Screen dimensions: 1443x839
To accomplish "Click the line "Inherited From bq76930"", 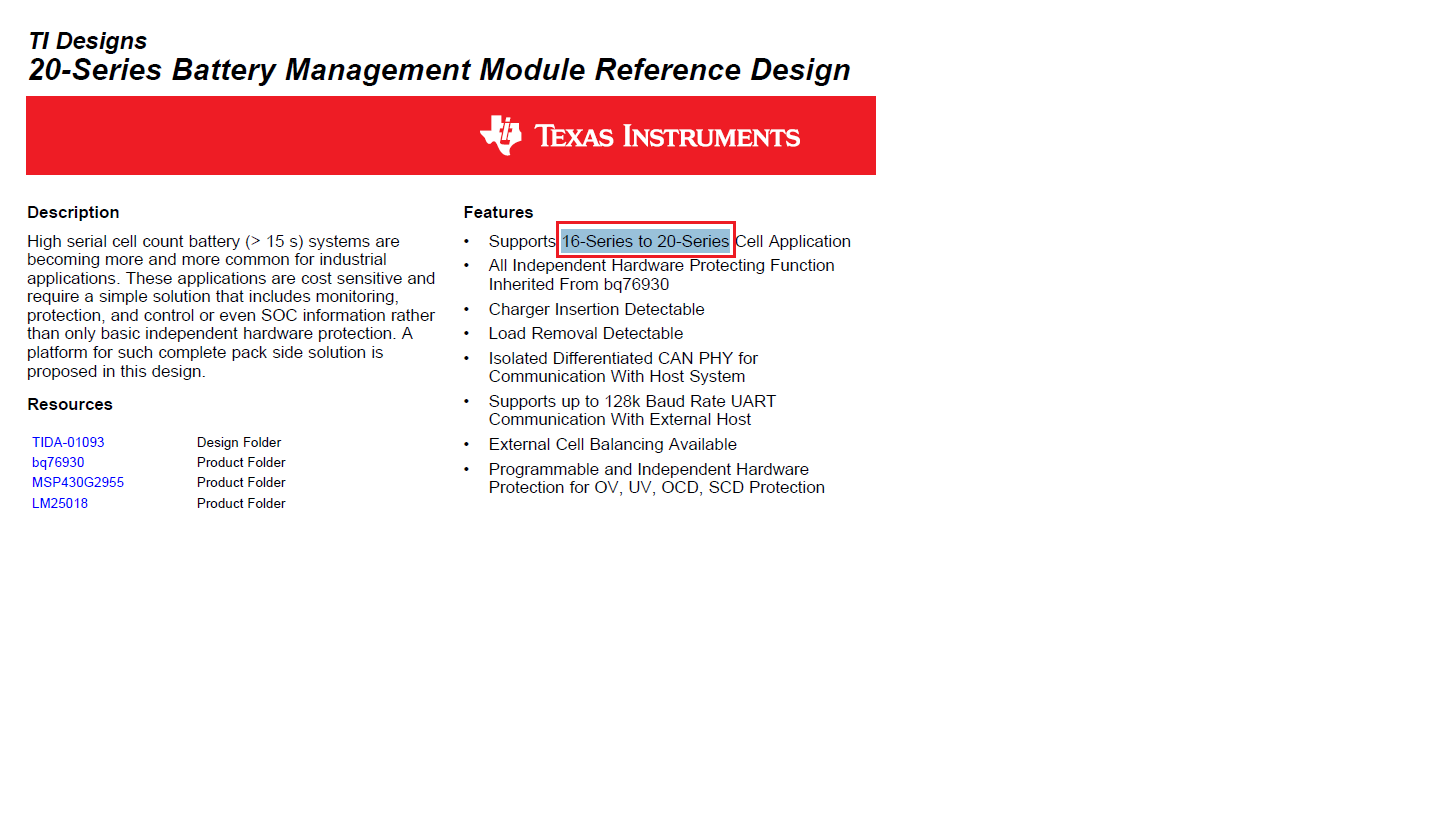I will coord(579,284).
